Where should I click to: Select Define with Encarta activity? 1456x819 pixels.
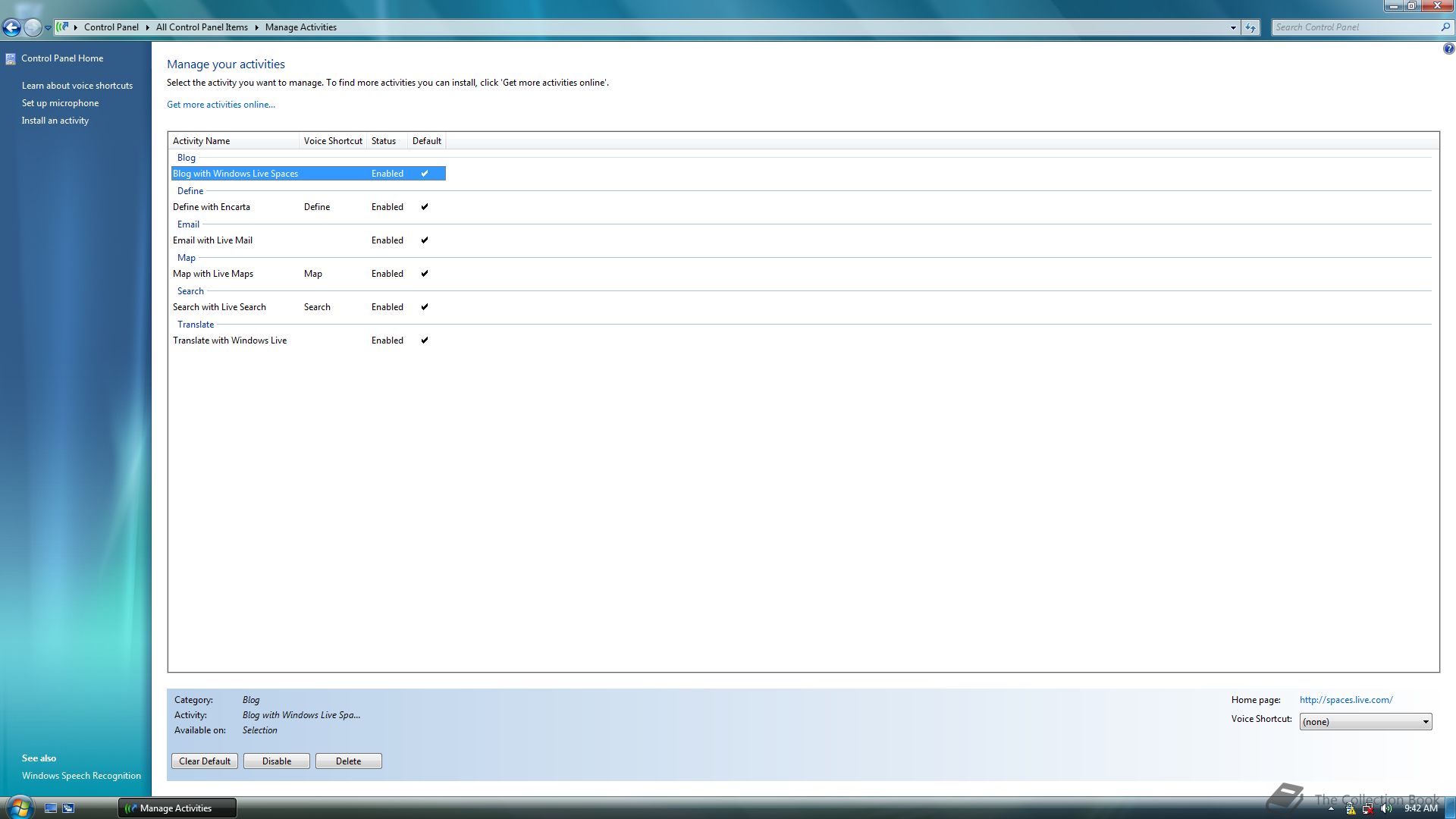coord(212,207)
